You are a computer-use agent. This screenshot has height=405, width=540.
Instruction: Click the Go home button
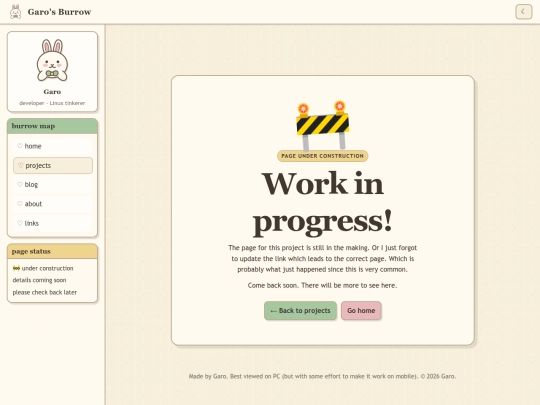(361, 311)
